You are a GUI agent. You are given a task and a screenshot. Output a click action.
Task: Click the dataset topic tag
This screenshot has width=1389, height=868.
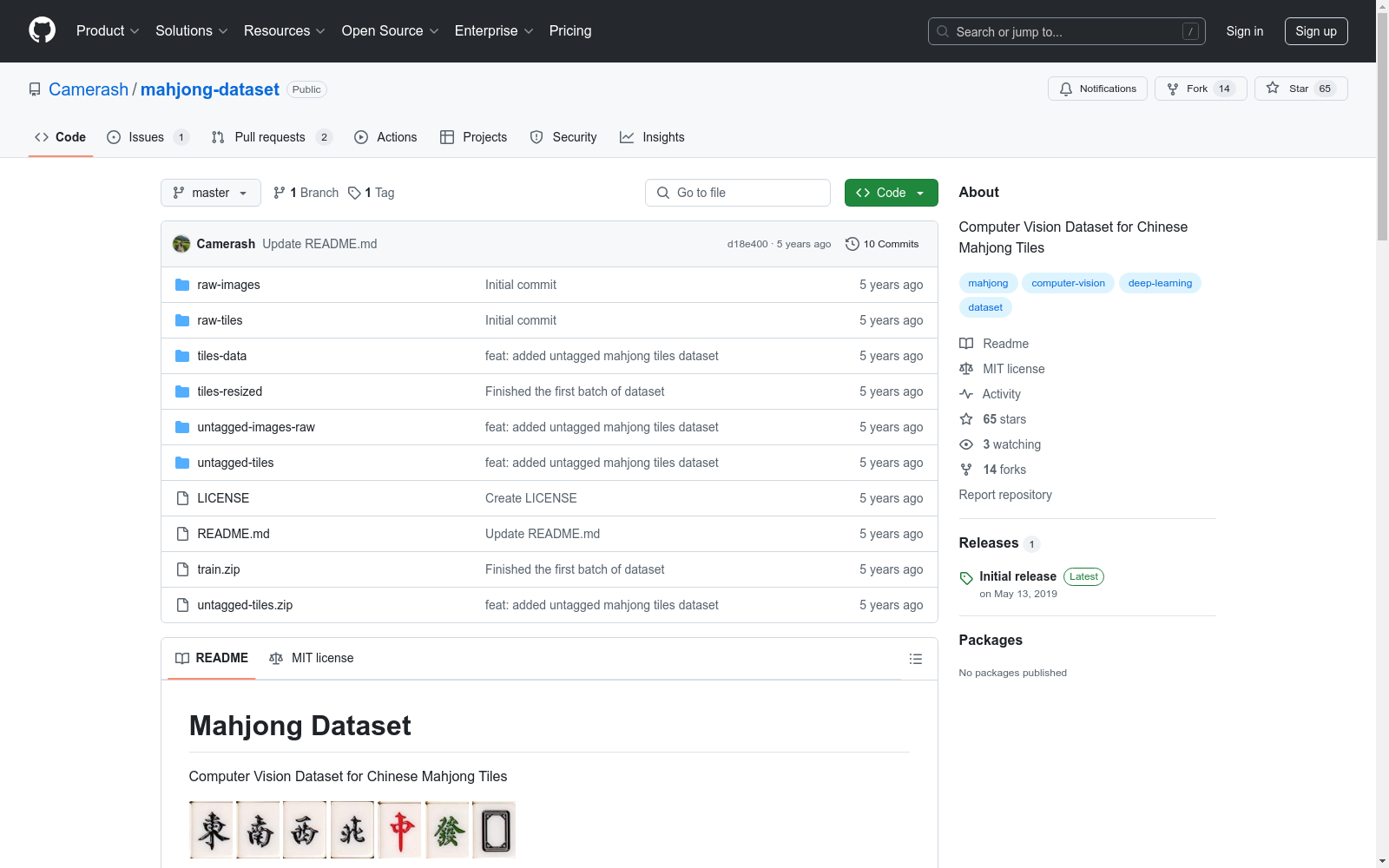tap(985, 307)
